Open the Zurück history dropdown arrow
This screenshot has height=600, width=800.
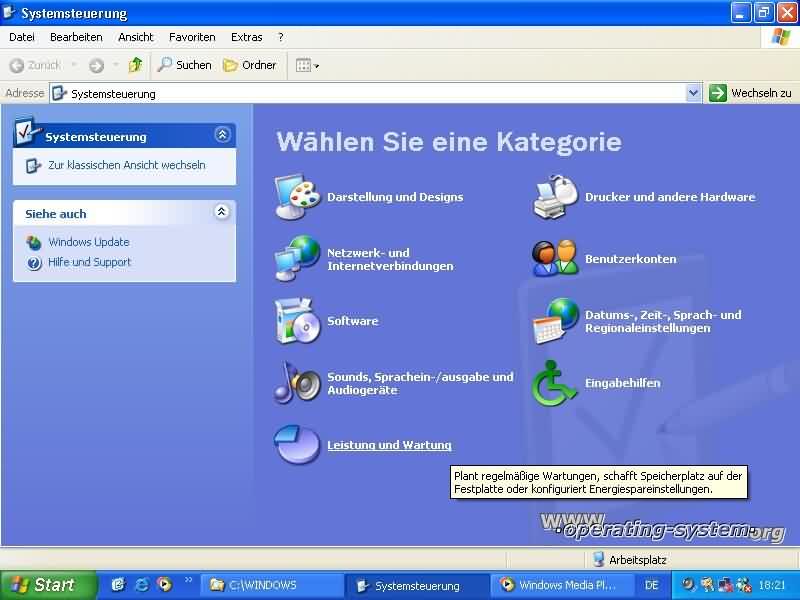[x=74, y=65]
